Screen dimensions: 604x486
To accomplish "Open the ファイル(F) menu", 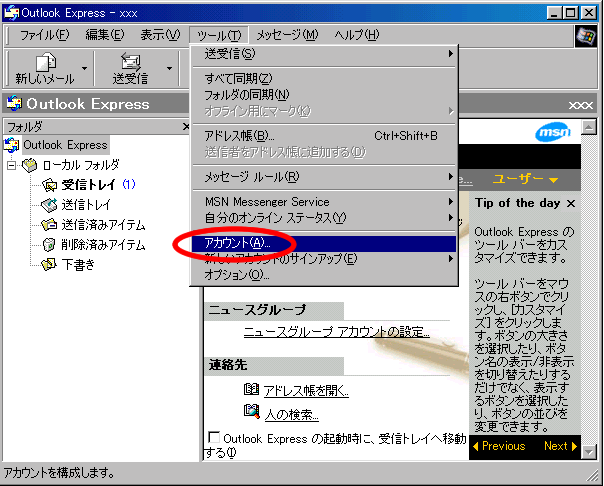I will tap(44, 35).
